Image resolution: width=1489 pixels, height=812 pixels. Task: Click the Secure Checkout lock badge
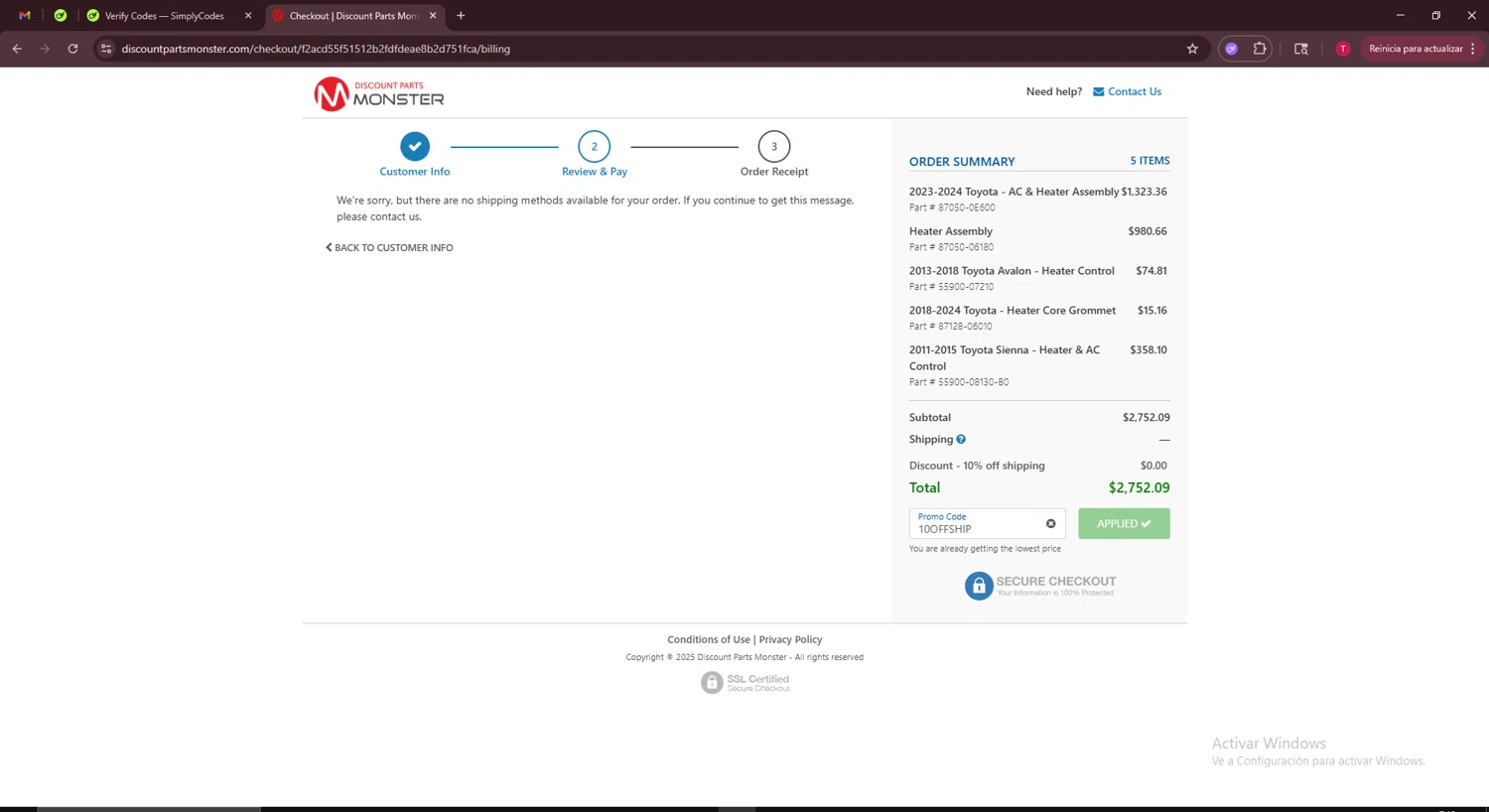1040,586
